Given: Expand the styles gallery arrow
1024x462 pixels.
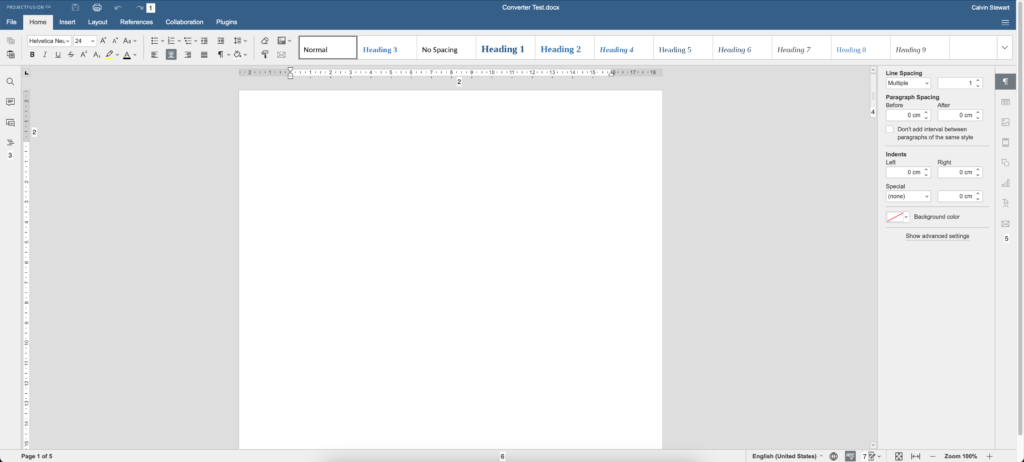Looking at the screenshot, I should pos(1004,47).
